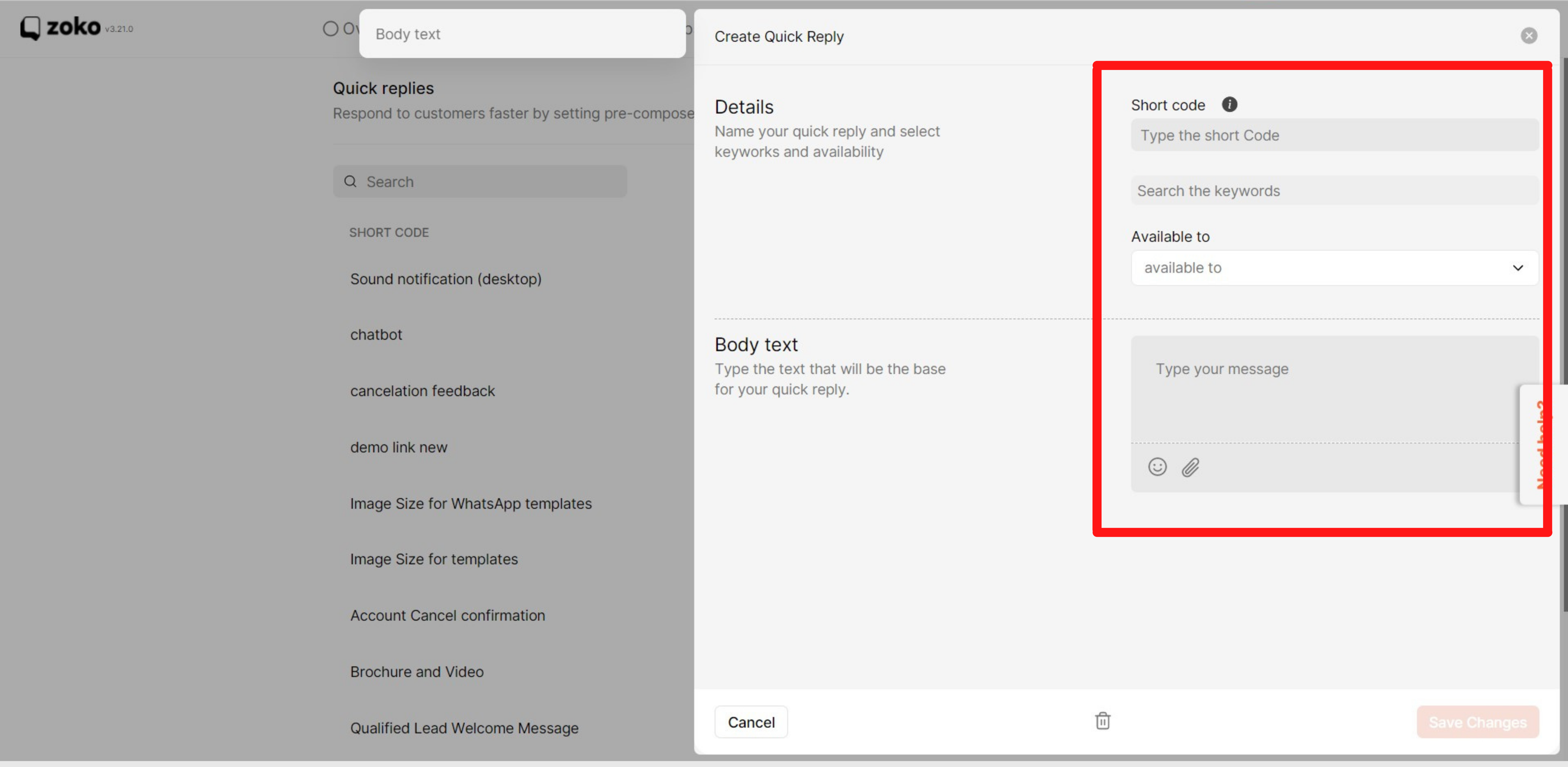The width and height of the screenshot is (1568, 767).
Task: Select 'demo link new' quick reply
Action: click(x=399, y=447)
